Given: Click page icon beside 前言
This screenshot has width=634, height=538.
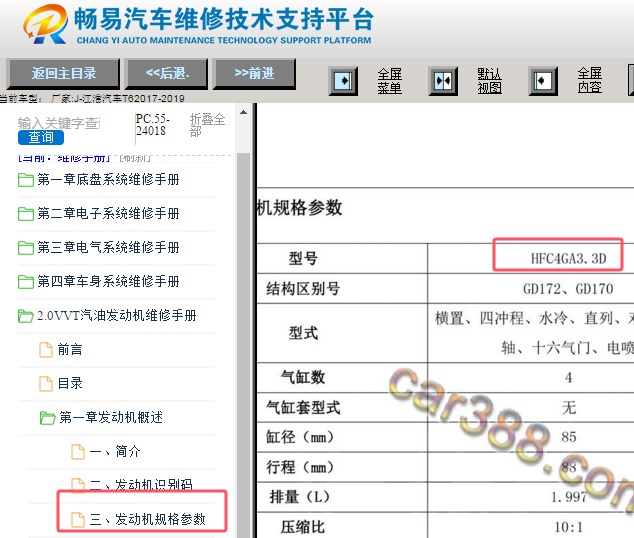Looking at the screenshot, I should click(46, 350).
